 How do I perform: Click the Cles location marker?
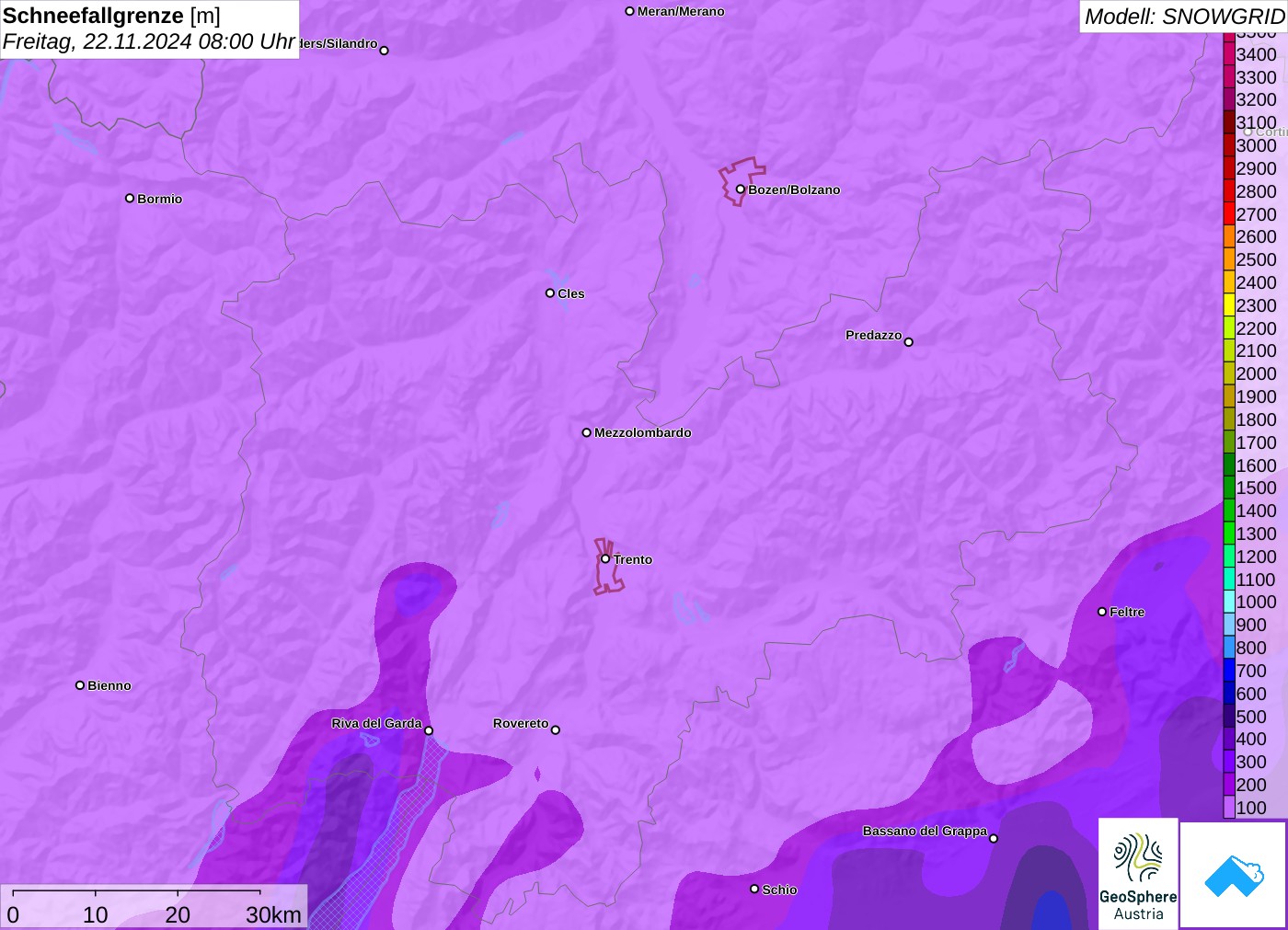coord(550,293)
